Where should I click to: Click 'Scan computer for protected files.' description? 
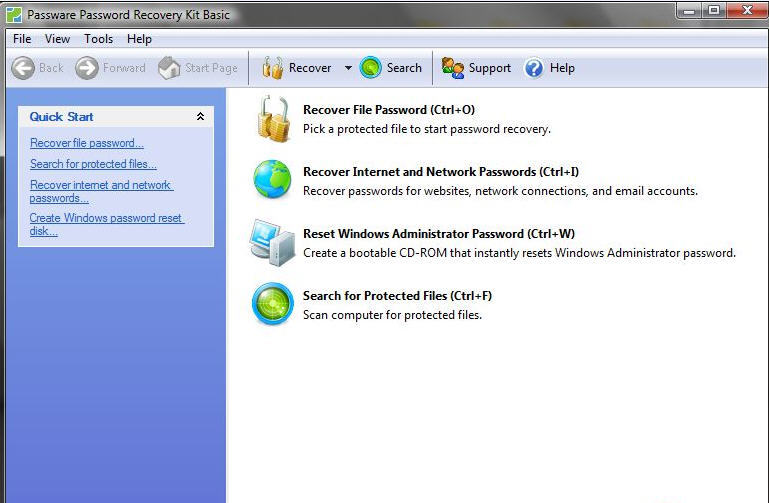coord(392,315)
